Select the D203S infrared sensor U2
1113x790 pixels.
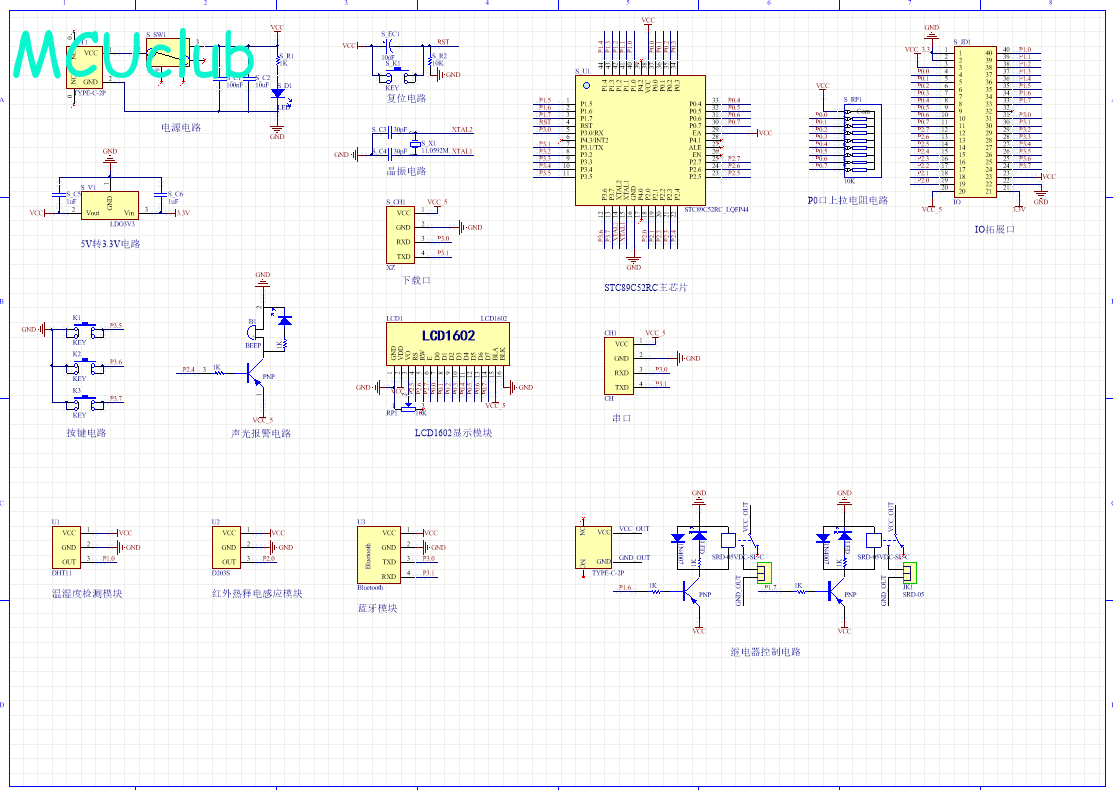click(227, 547)
